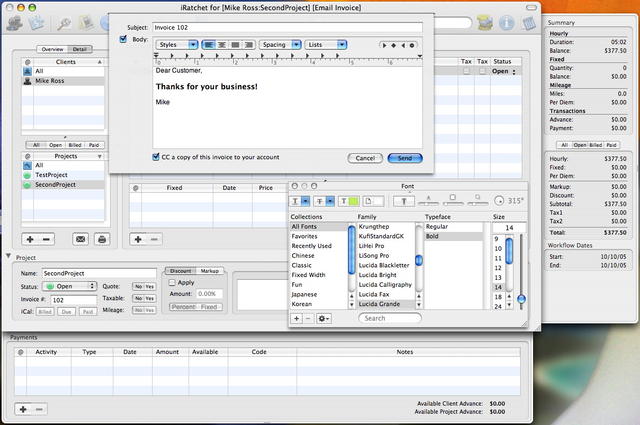Image resolution: width=640 pixels, height=425 pixels.
Task: Set Taxable to No
Action: (x=138, y=298)
